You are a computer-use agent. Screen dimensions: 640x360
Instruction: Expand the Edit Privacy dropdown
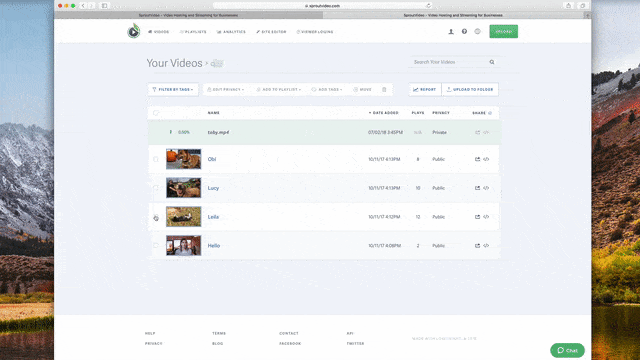click(226, 89)
